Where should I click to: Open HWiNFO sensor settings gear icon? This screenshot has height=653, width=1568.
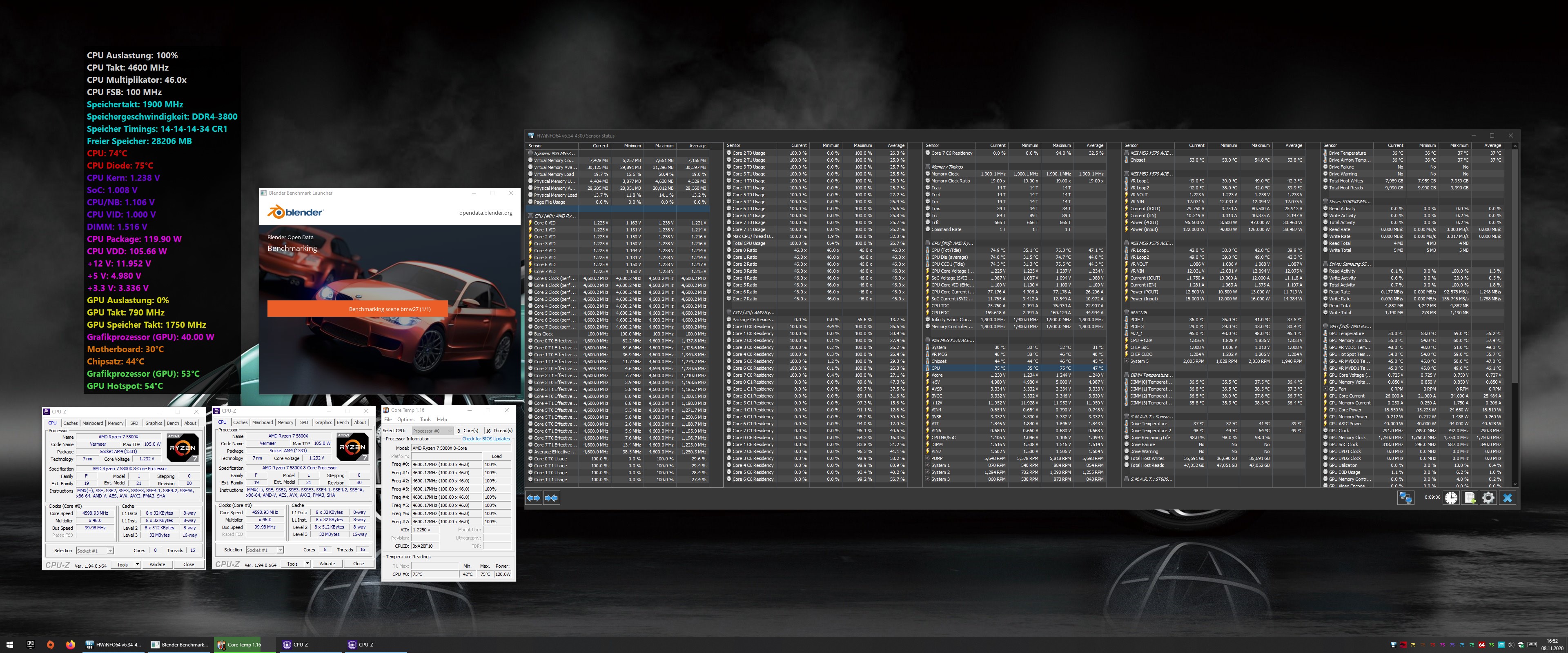point(1488,498)
